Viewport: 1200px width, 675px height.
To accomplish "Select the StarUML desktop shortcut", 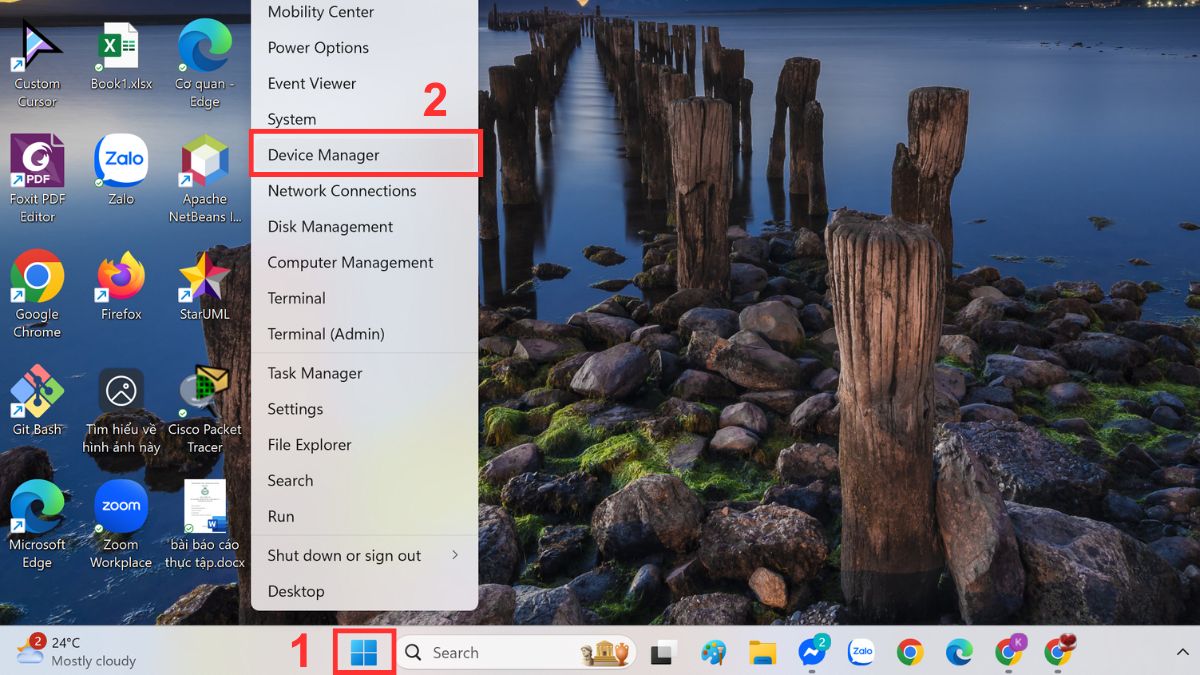I will click(x=204, y=285).
